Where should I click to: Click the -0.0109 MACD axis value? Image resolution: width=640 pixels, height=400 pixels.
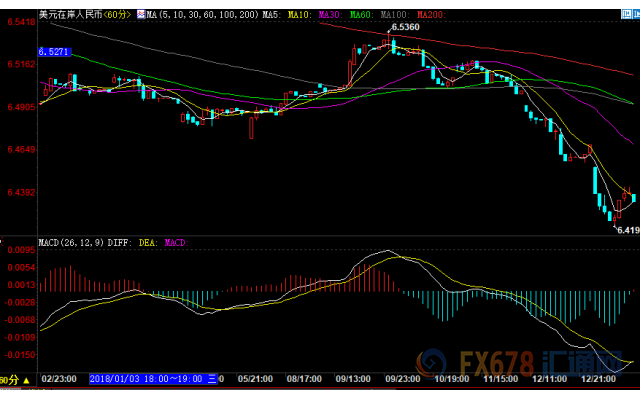20,338
